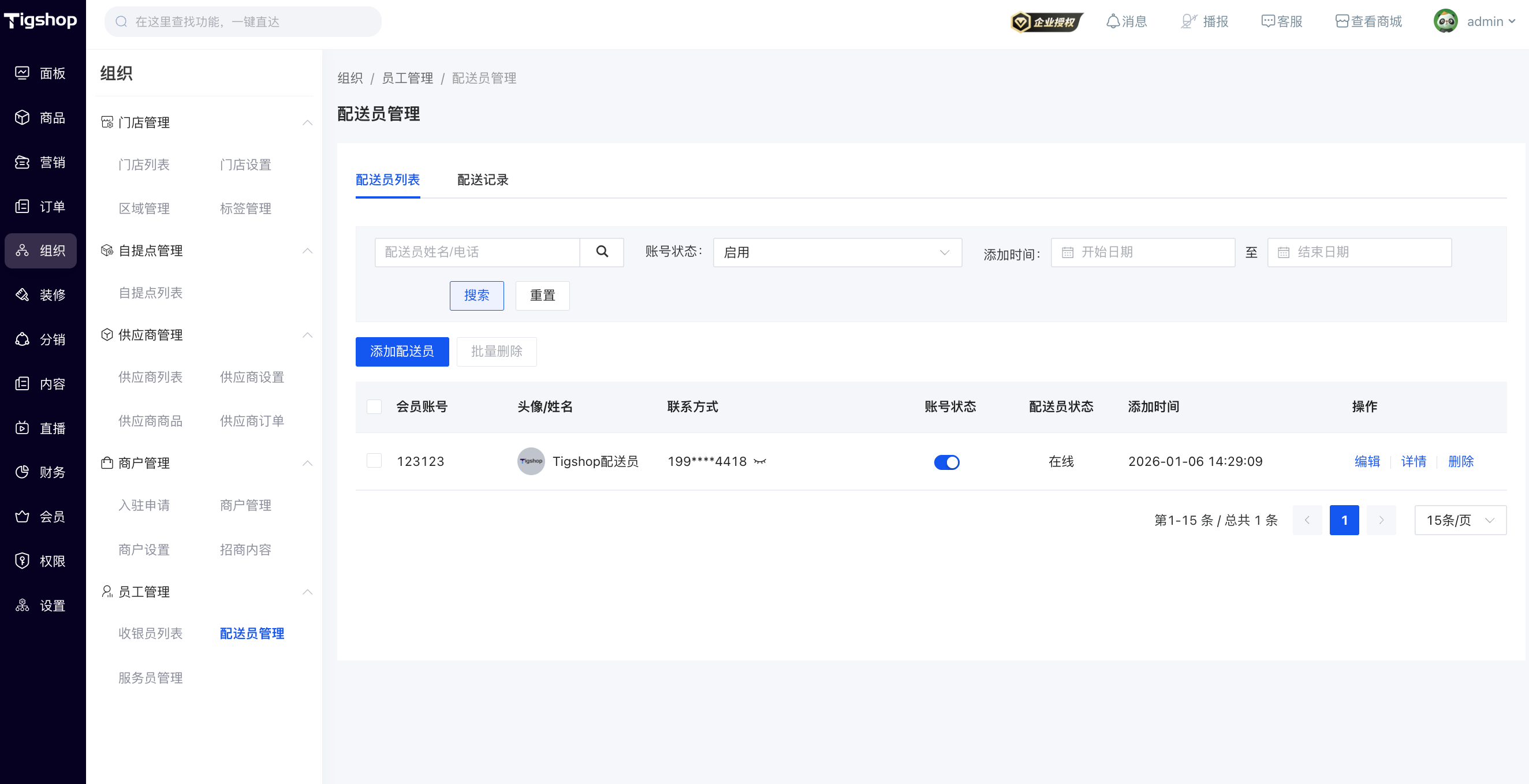
Task: Open the 账号状态 dropdown showing 启用
Action: [837, 252]
